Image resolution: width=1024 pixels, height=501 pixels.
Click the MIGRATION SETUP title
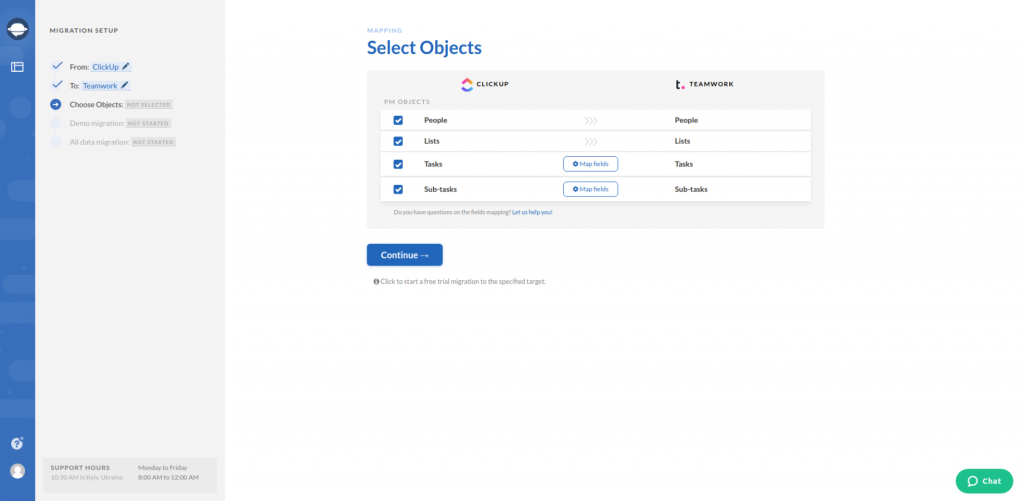click(84, 31)
